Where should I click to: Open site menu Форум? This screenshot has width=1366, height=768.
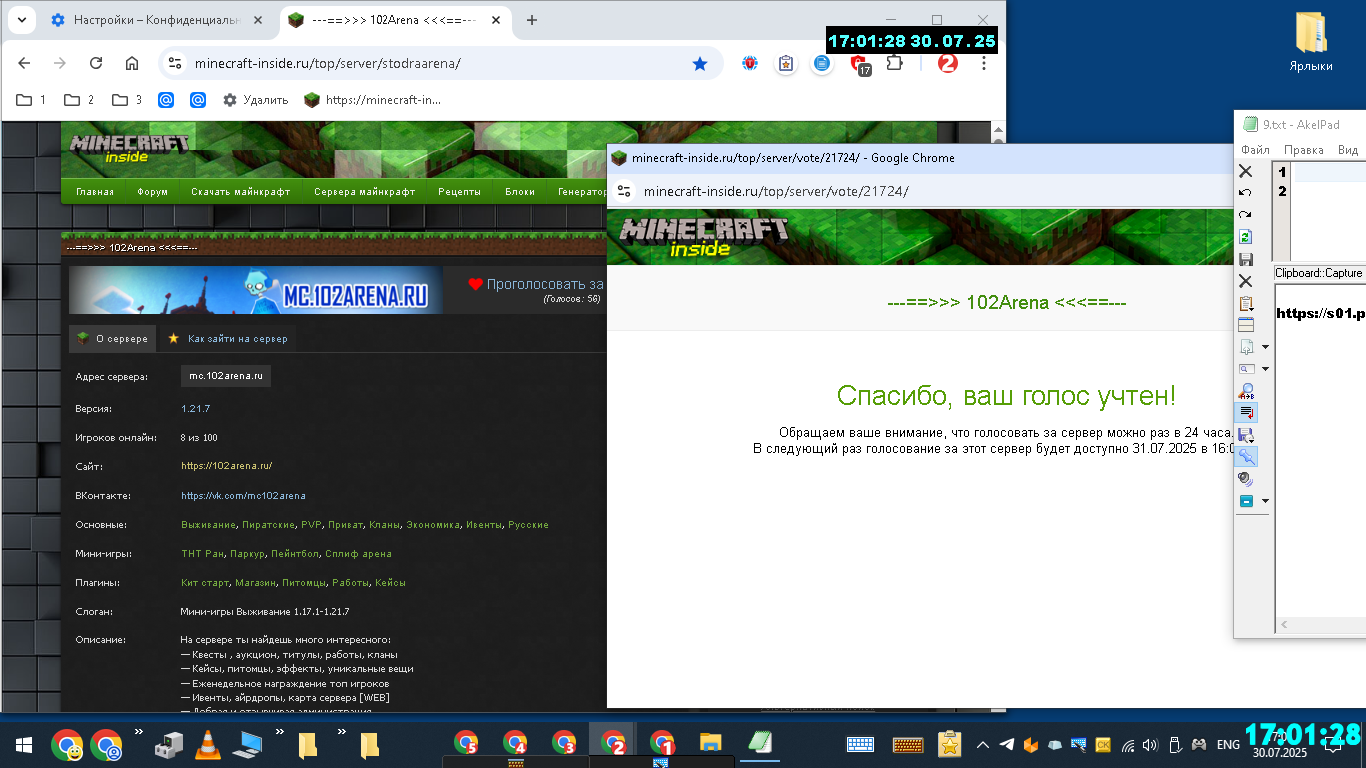[x=153, y=192]
